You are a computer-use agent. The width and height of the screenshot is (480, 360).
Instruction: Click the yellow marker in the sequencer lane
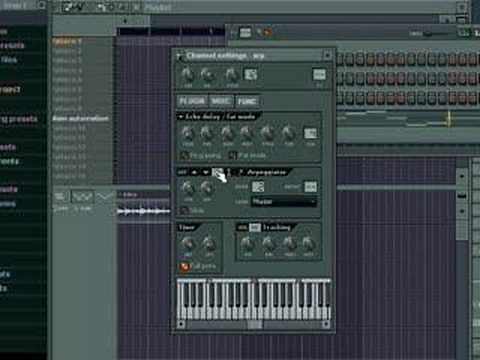[x=449, y=119]
